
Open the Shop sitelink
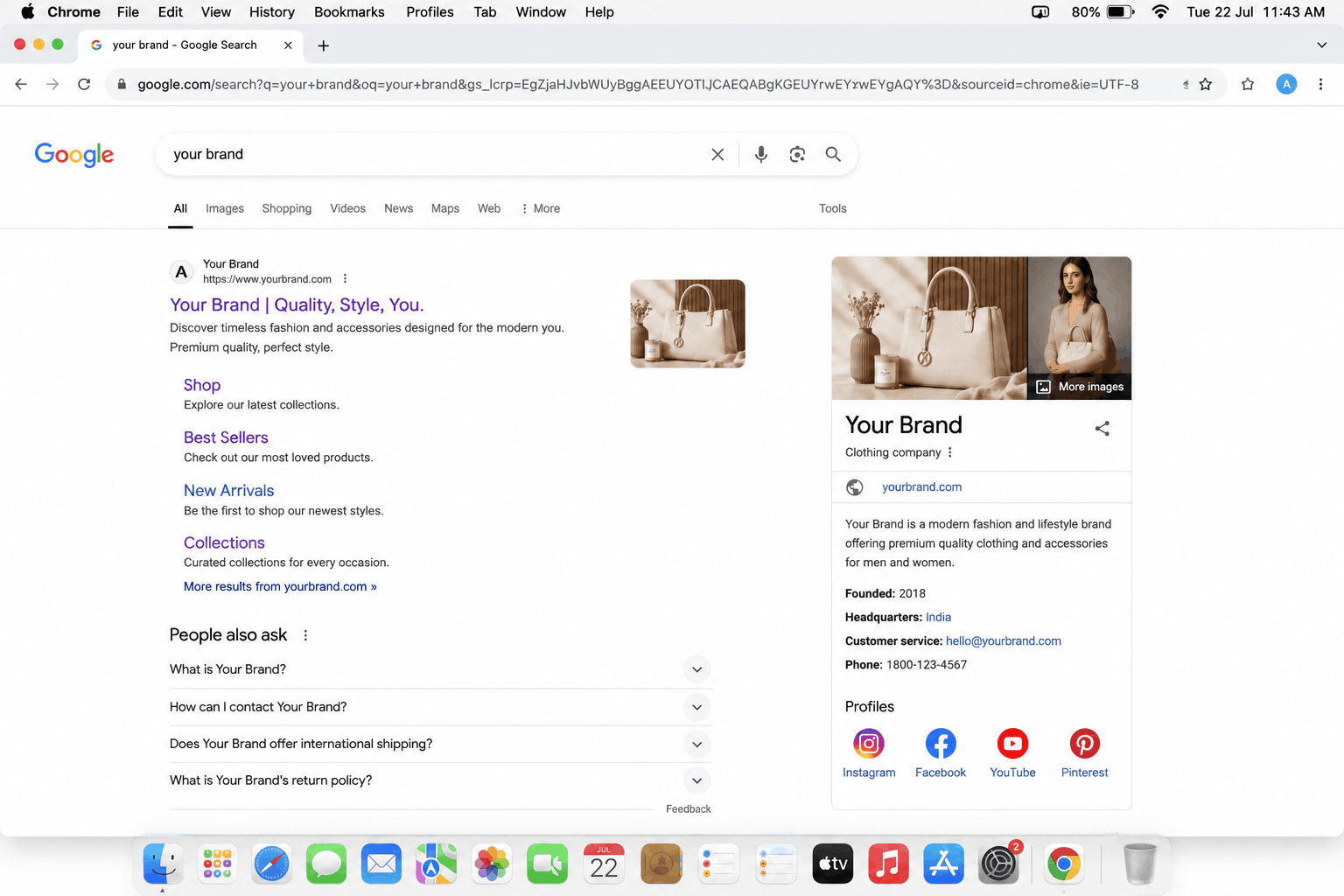(202, 385)
